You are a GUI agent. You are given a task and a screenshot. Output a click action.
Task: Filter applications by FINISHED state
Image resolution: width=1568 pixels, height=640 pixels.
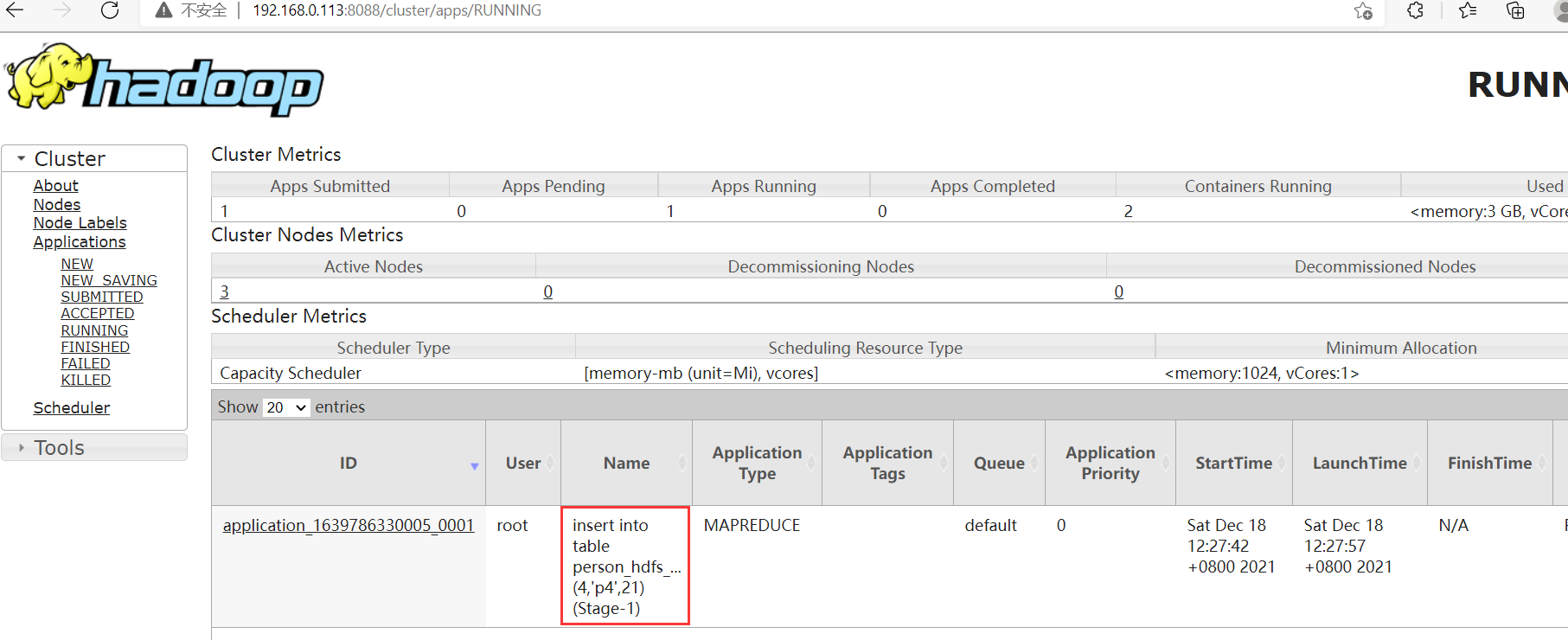click(x=95, y=347)
